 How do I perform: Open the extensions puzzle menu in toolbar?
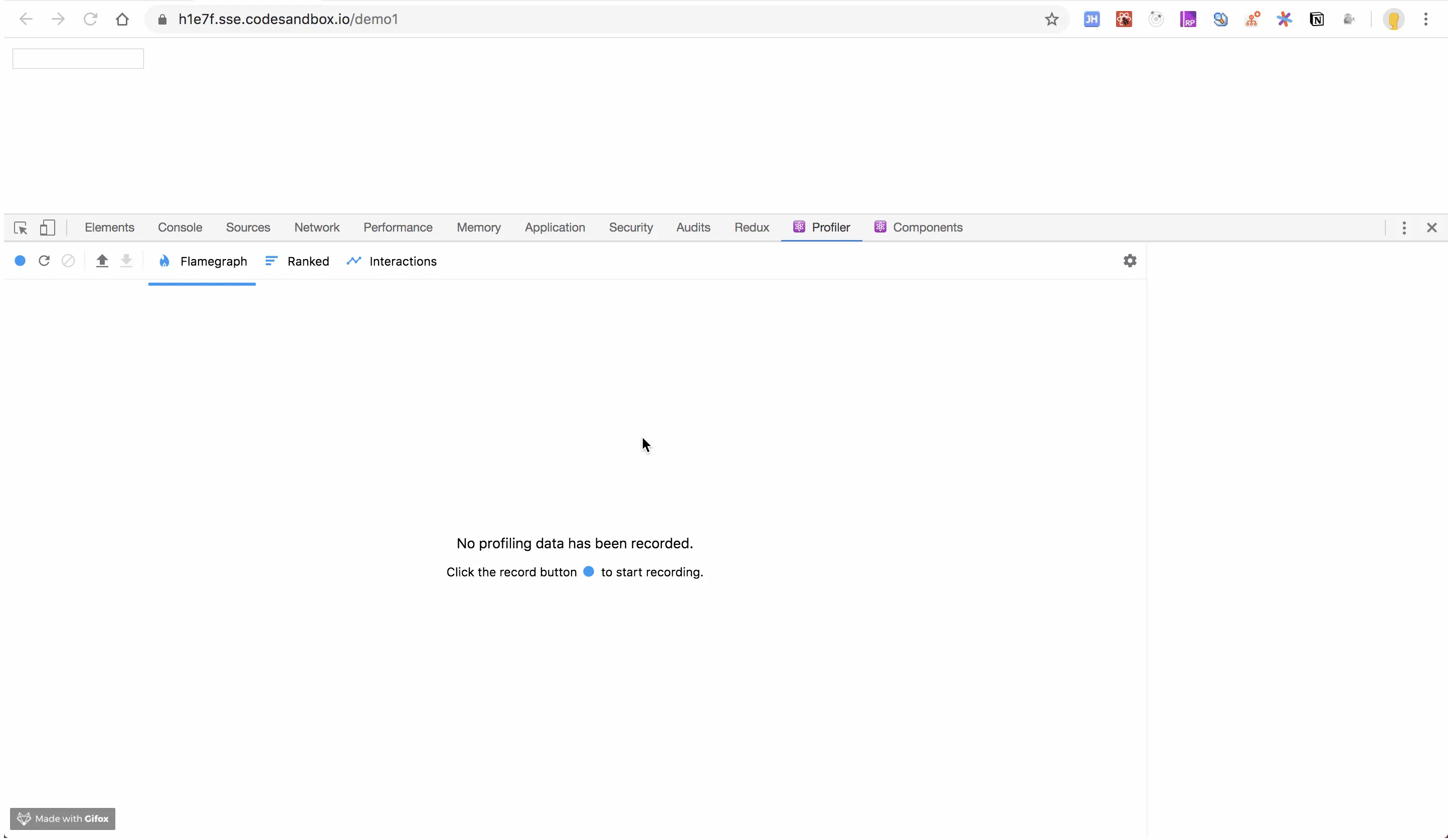coord(1285,19)
